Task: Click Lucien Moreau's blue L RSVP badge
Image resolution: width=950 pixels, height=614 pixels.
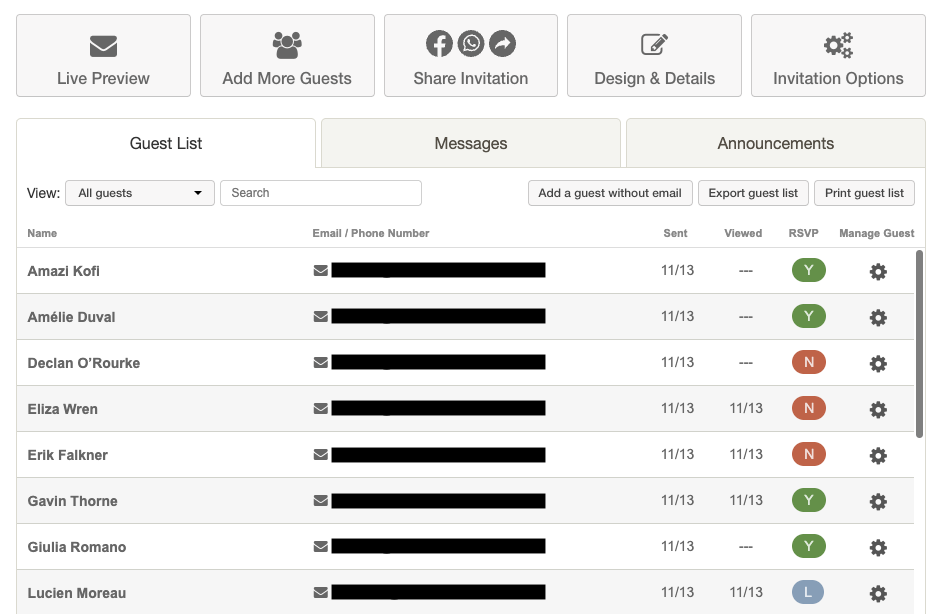Action: [x=808, y=592]
